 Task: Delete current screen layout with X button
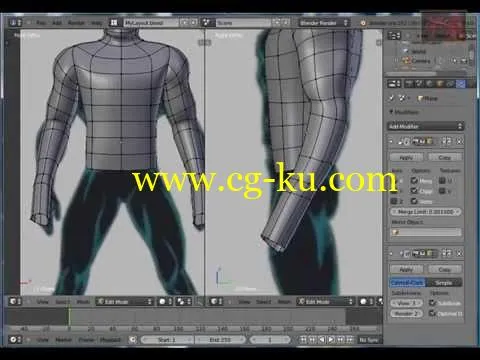[x=194, y=23]
